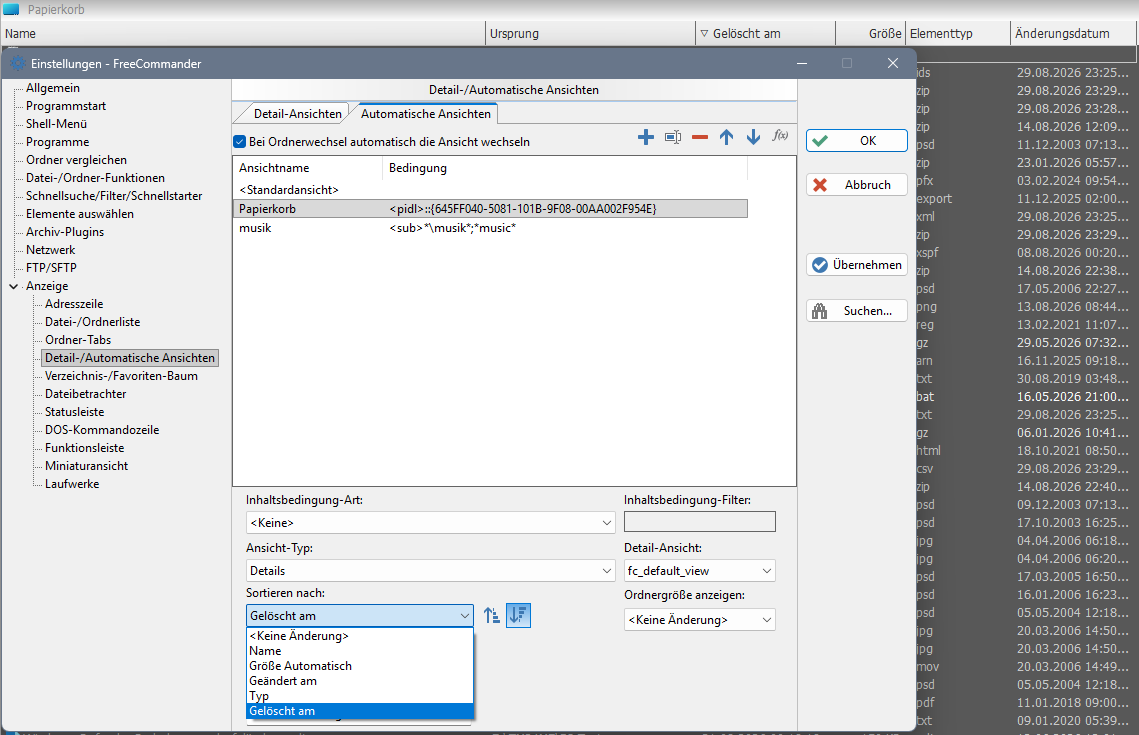The image size is (1139, 735).
Task: Open Archiv-Plugins settings category
Action: tap(65, 232)
